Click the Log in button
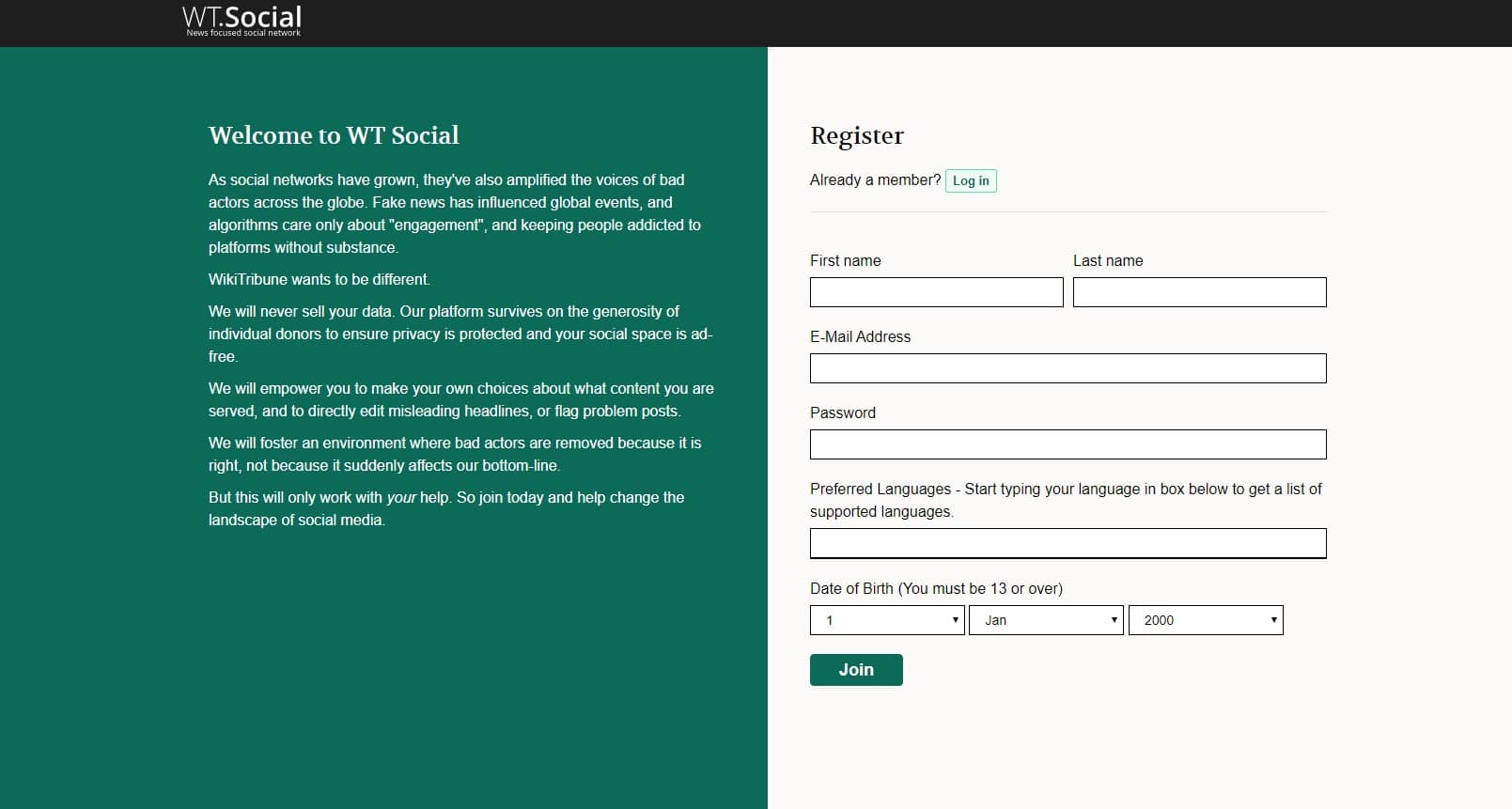 tap(971, 180)
